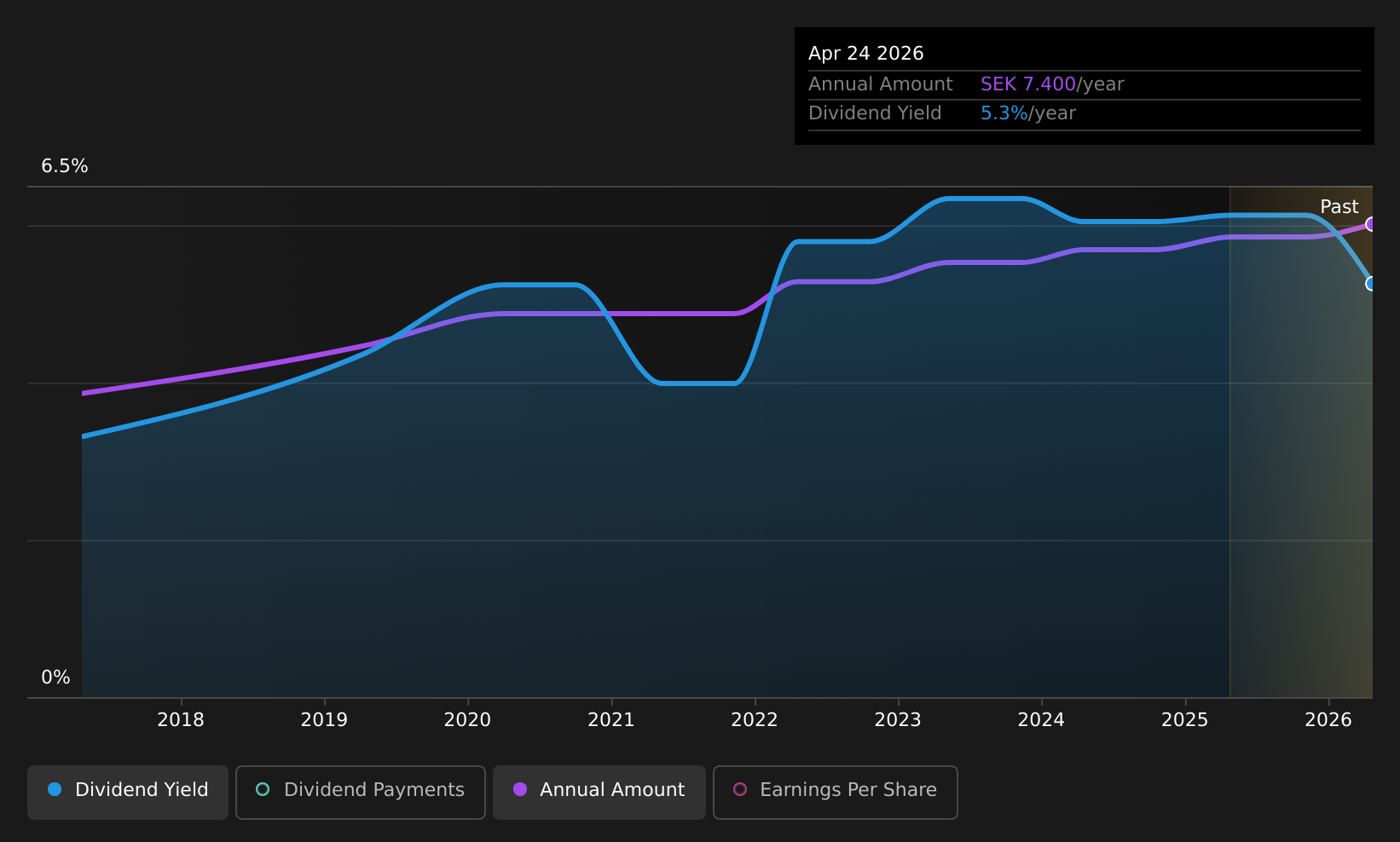Click the tooltip's Dividend Yield label
The image size is (1400, 842).
point(875,113)
